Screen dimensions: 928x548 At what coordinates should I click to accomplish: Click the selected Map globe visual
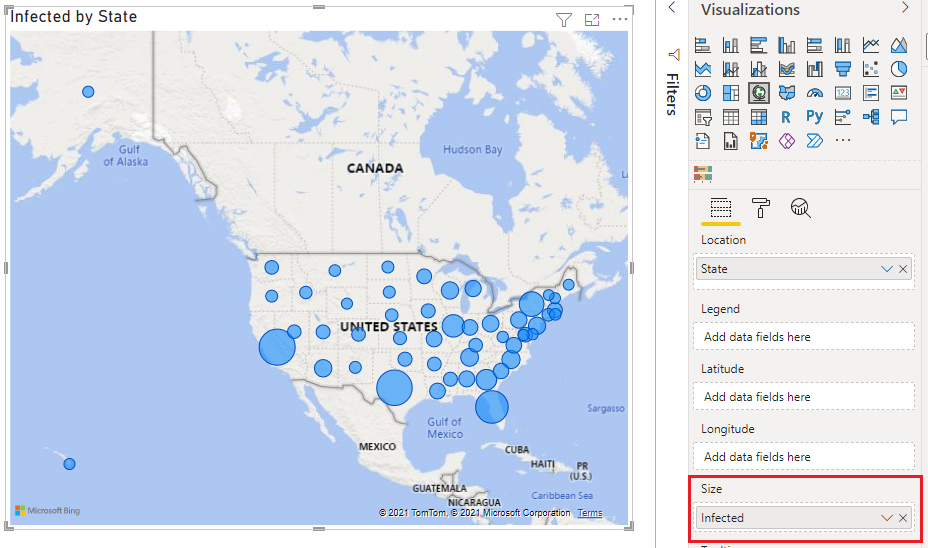click(x=759, y=93)
